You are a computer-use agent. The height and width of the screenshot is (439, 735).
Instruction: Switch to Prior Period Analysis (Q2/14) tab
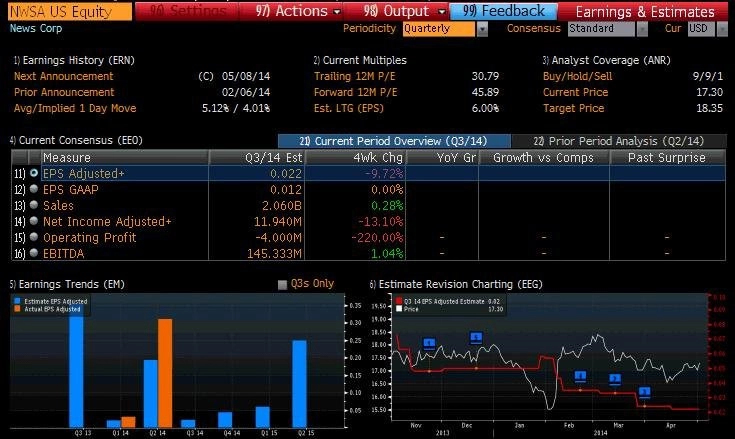pyautogui.click(x=619, y=141)
